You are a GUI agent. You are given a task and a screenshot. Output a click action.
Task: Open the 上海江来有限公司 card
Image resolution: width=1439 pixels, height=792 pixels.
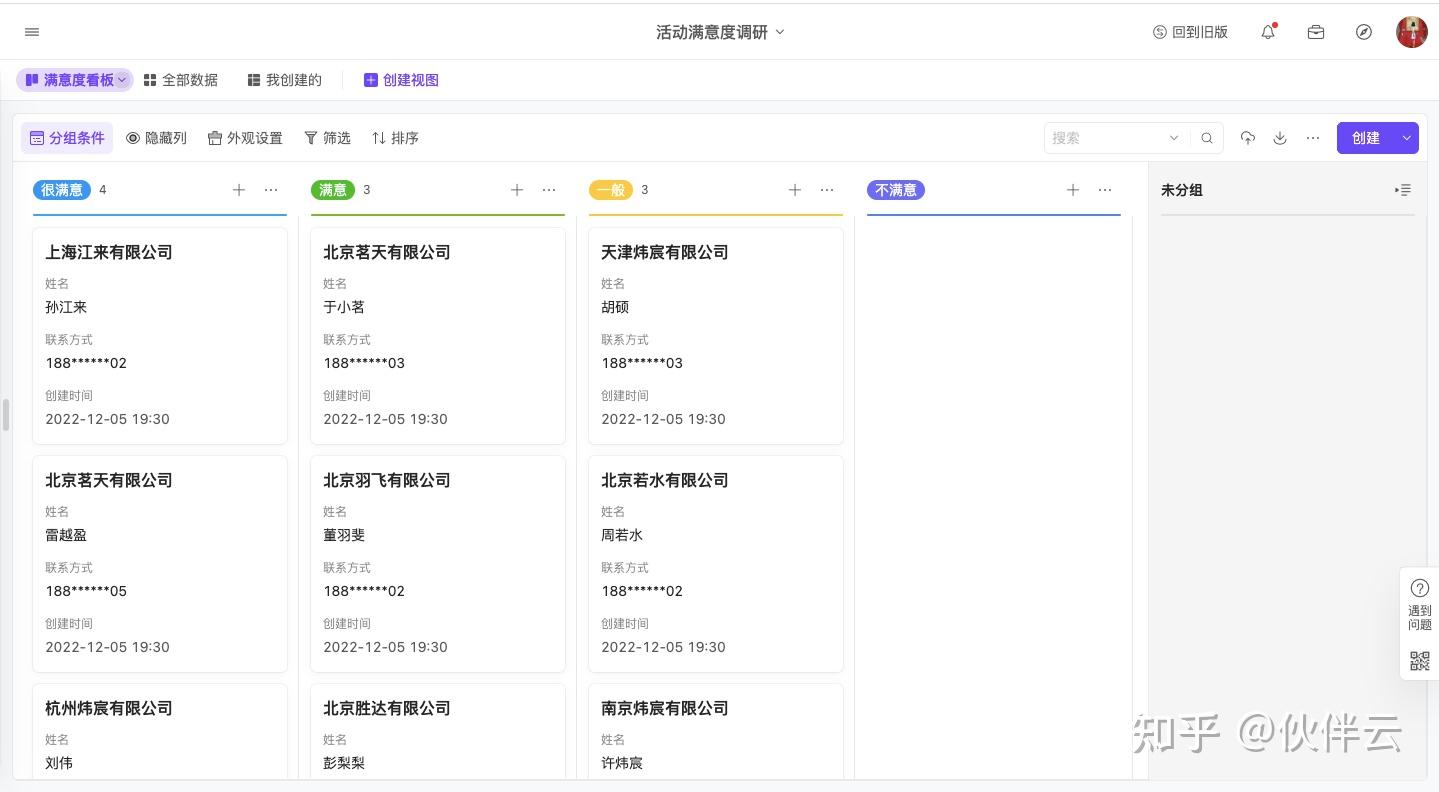[160, 336]
